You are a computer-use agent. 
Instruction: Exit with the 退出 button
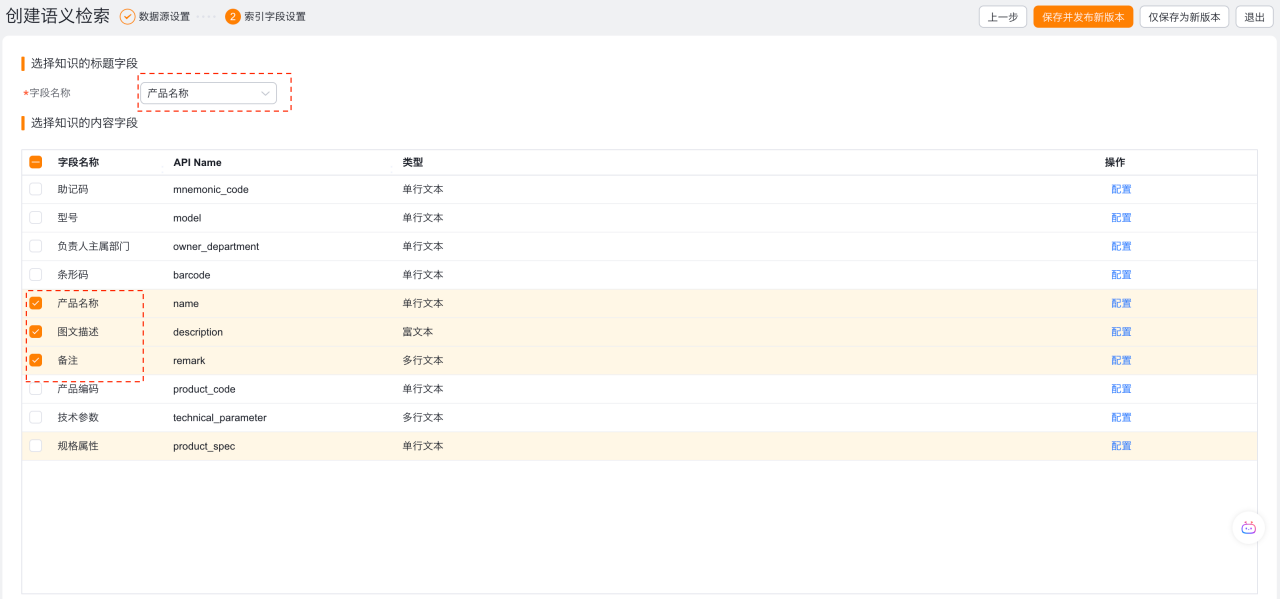pos(1254,17)
